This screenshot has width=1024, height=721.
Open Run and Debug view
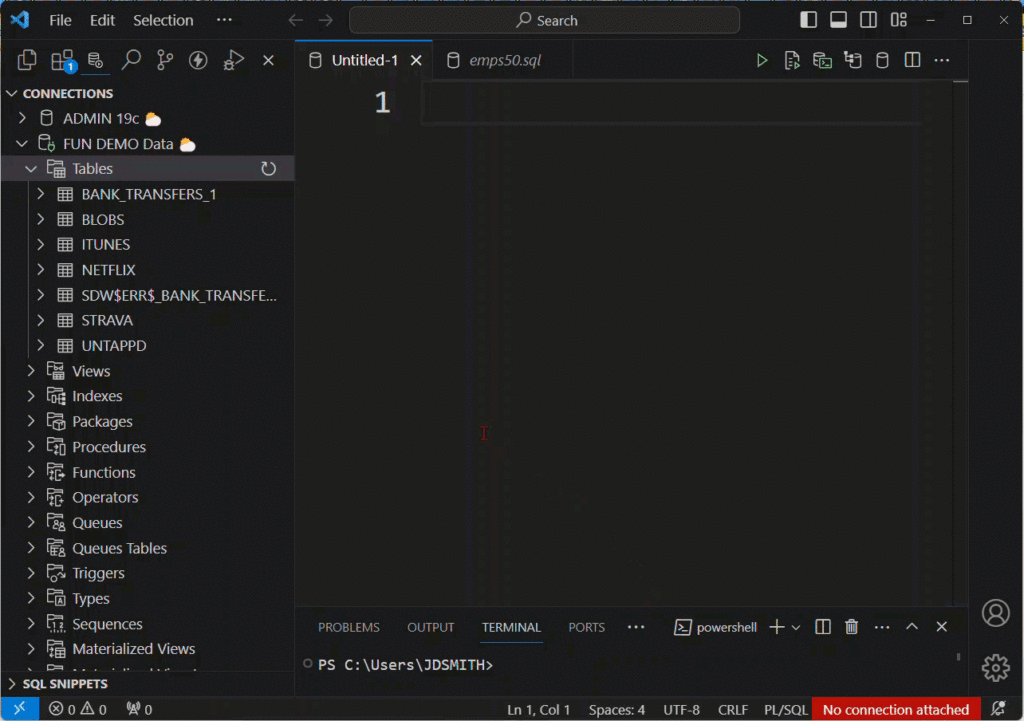(233, 61)
